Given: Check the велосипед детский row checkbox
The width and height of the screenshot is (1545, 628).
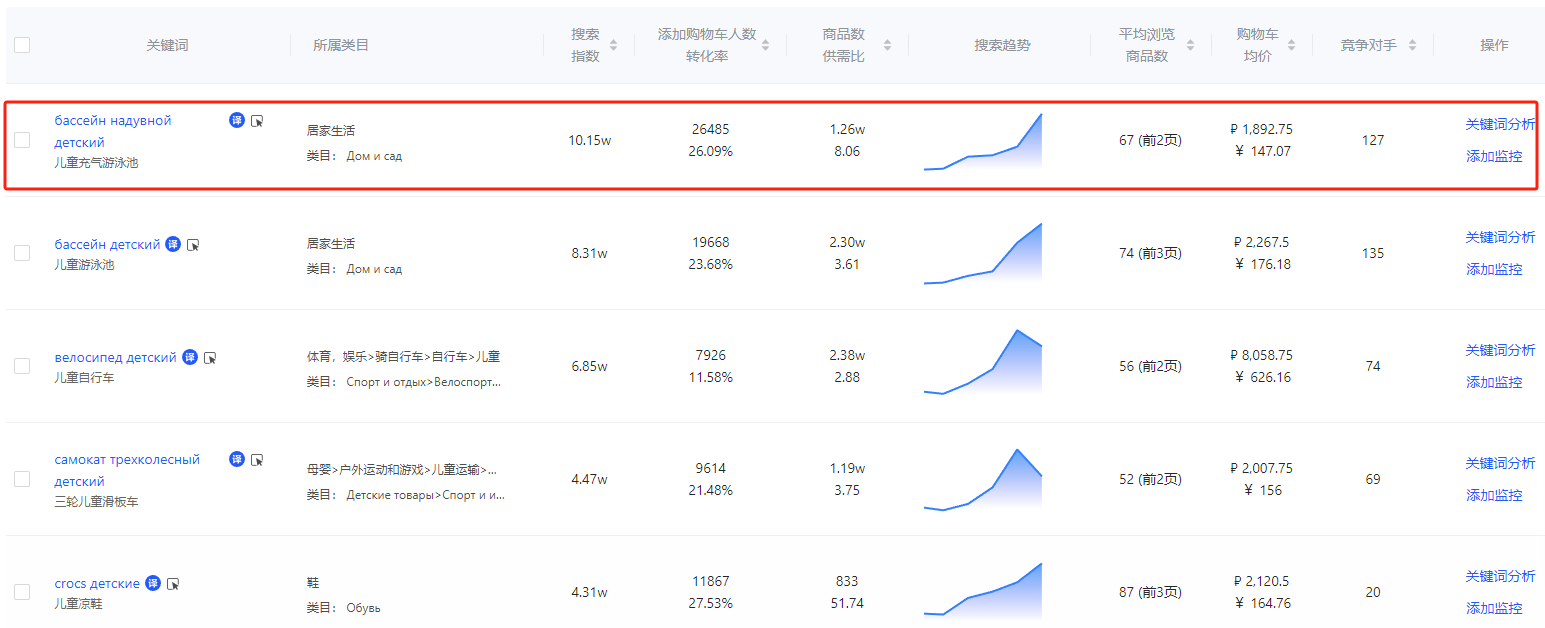Looking at the screenshot, I should 22,366.
